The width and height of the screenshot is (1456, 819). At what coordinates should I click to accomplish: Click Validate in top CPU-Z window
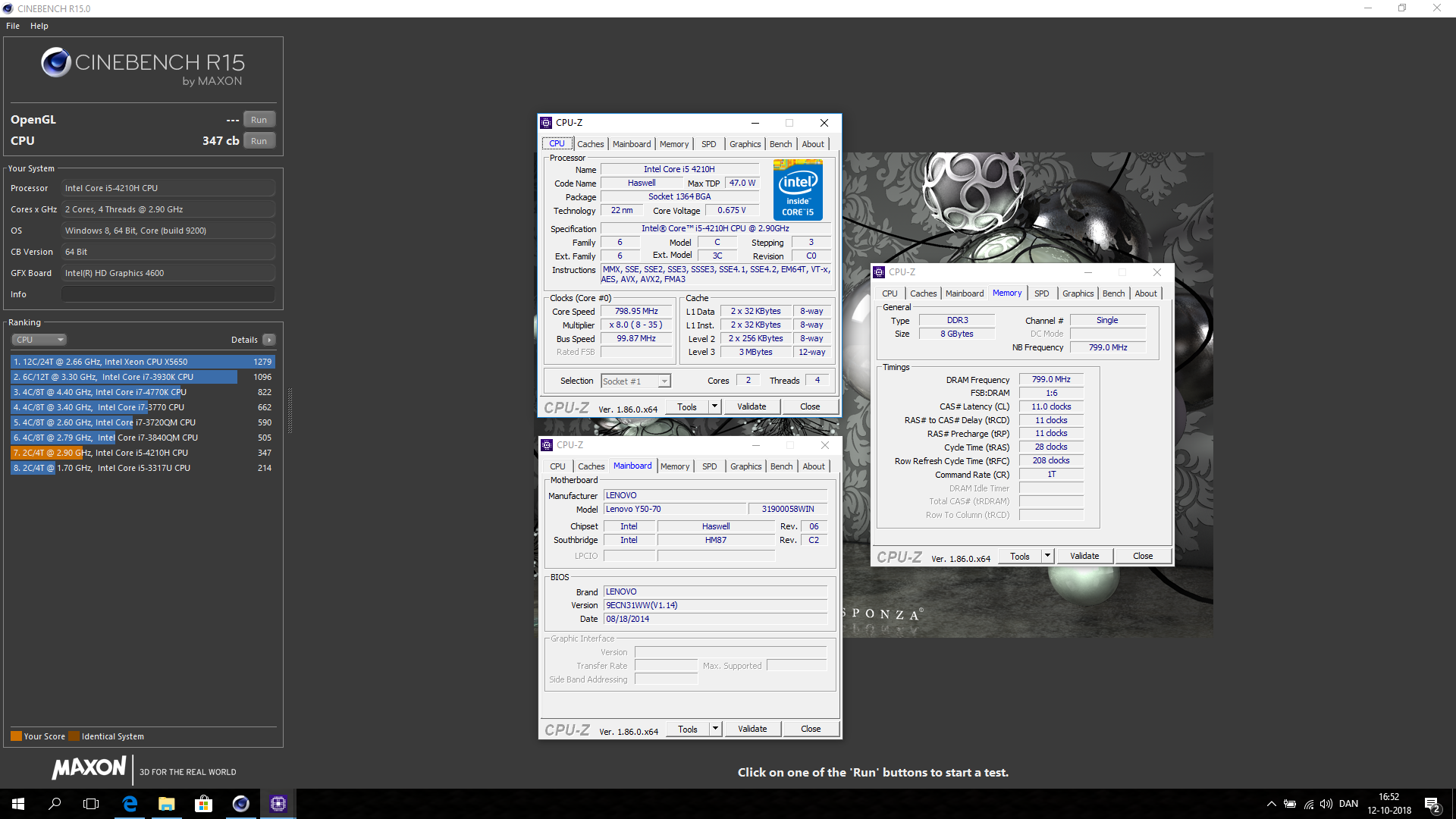coord(752,407)
